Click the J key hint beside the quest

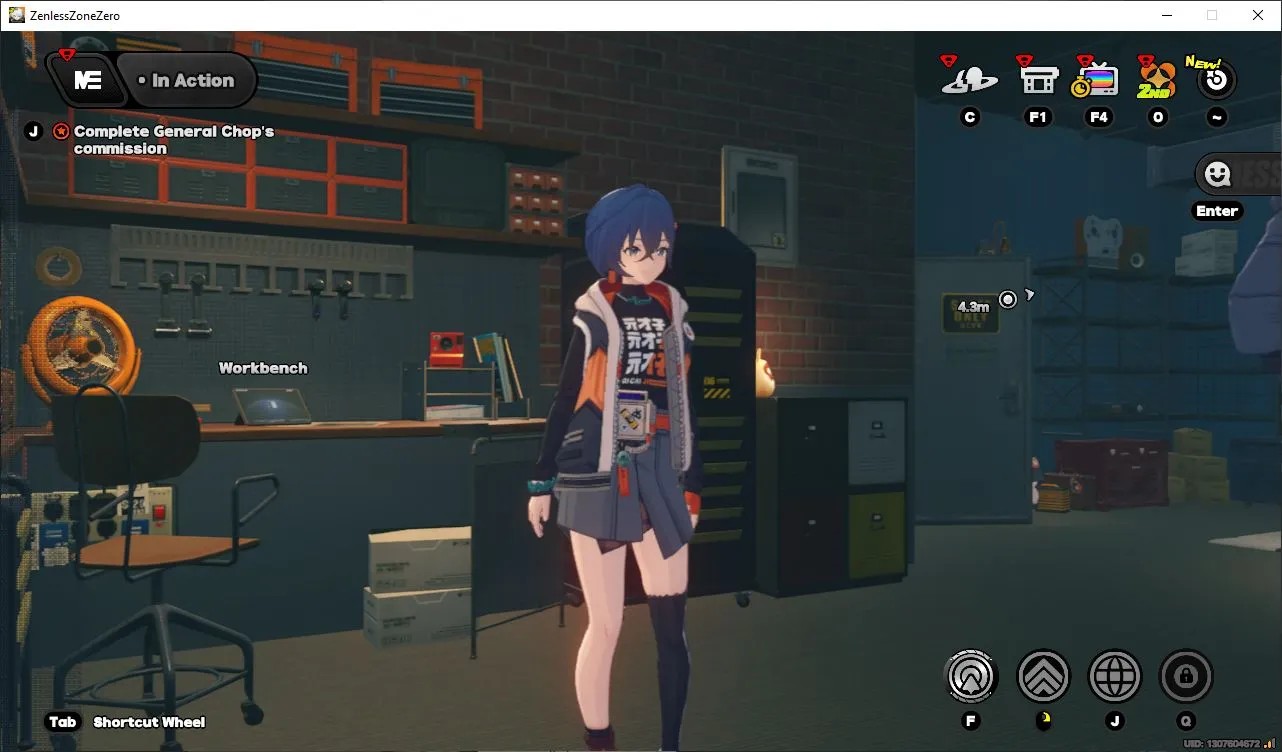[x=34, y=131]
